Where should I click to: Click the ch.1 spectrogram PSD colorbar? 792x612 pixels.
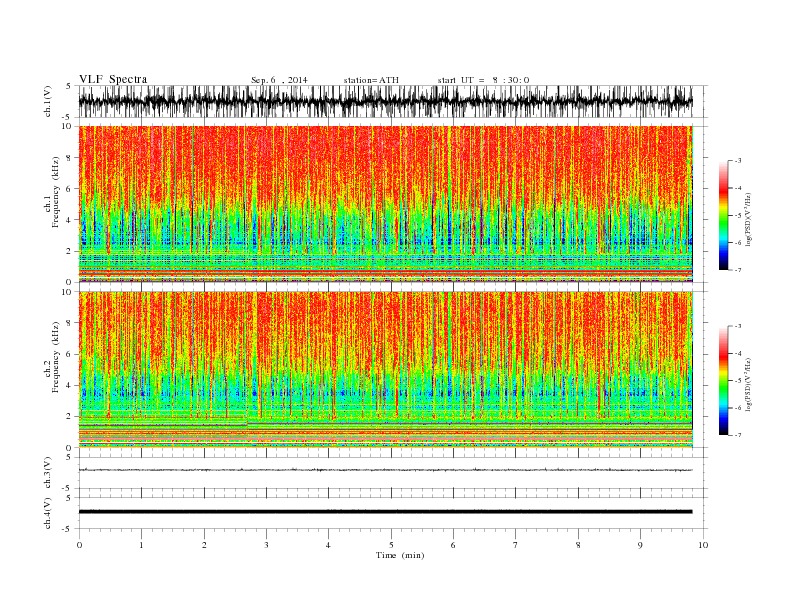(723, 215)
